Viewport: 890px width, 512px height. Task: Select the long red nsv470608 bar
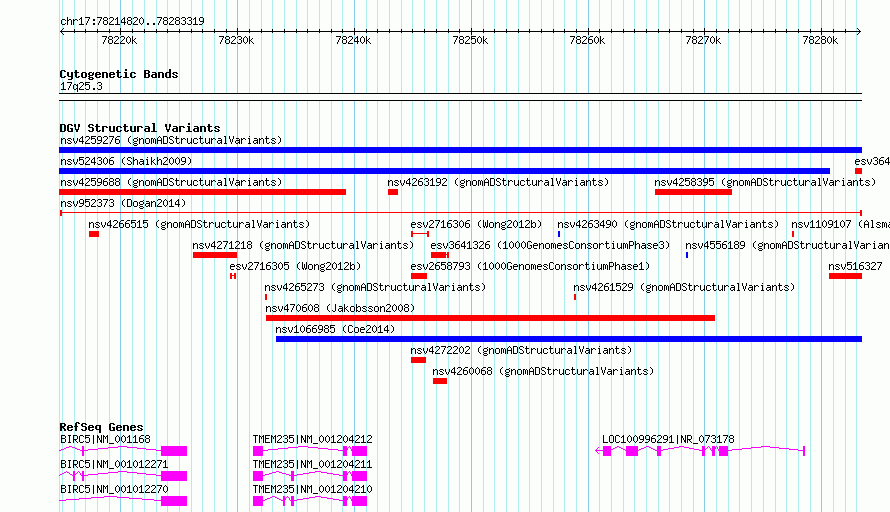490,318
